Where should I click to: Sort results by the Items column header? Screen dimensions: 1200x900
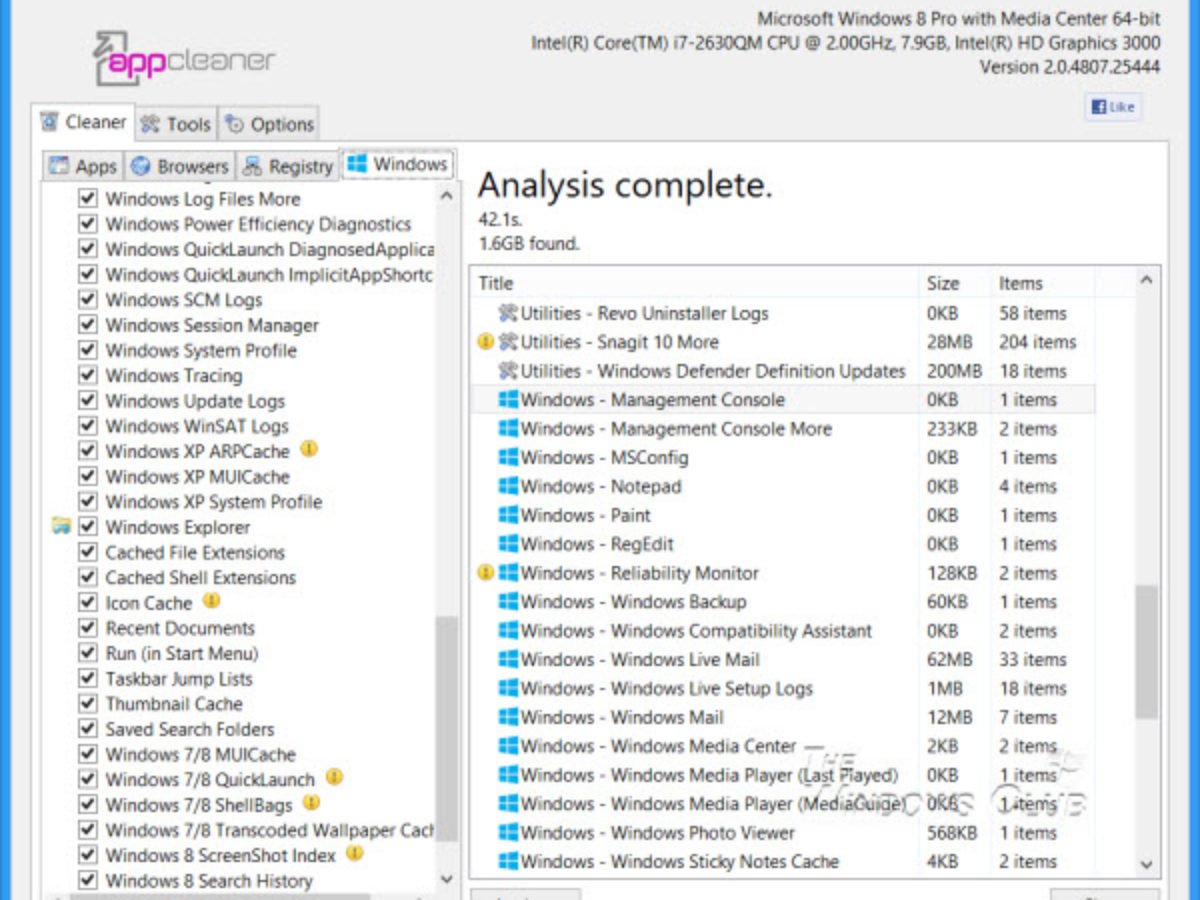[x=1042, y=283]
